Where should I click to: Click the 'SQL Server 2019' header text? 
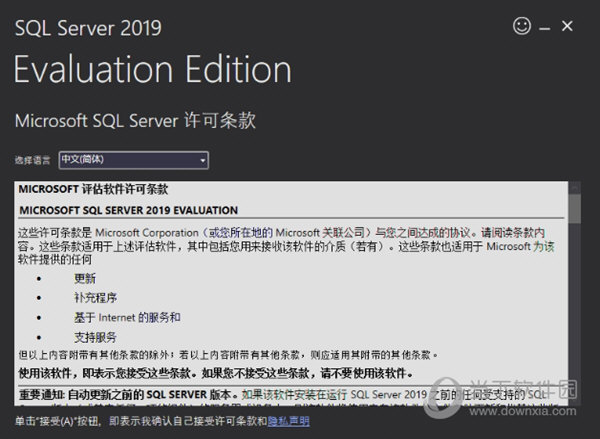[88, 28]
